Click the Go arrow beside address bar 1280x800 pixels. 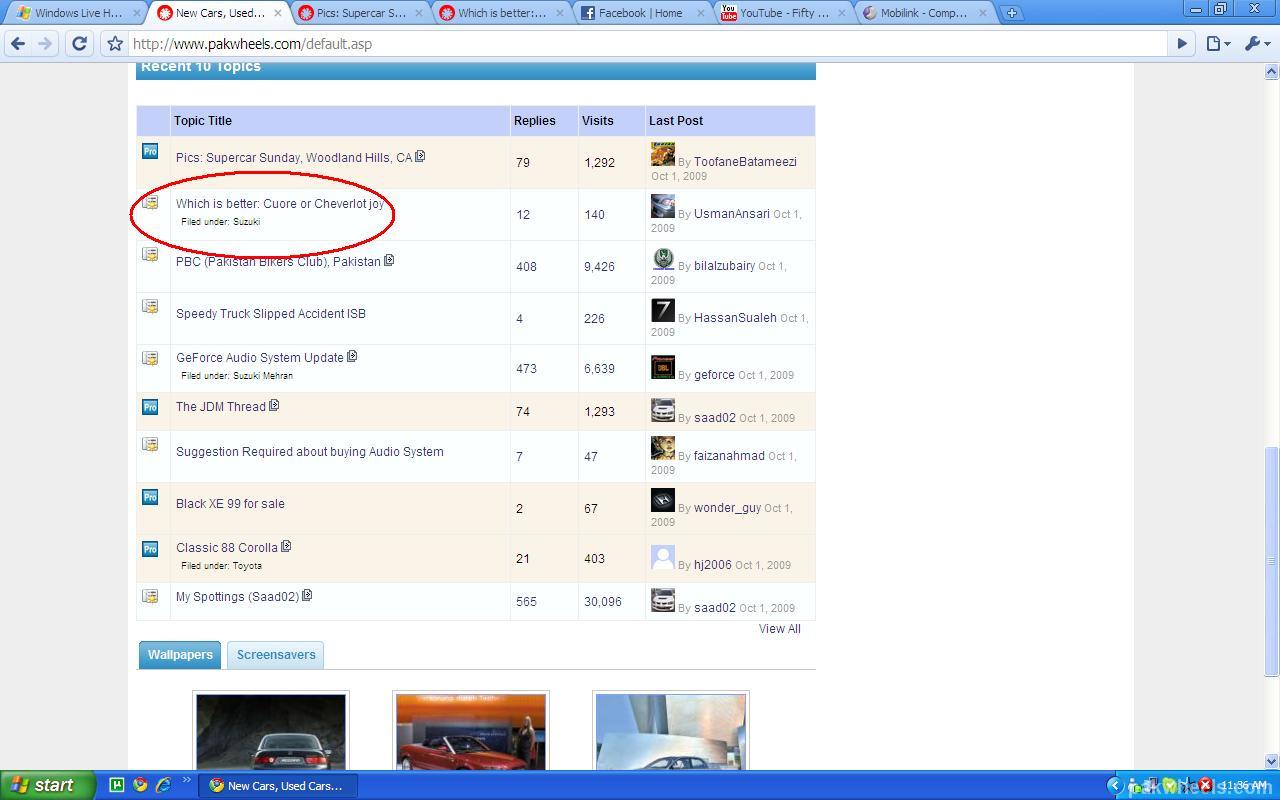tap(1182, 44)
